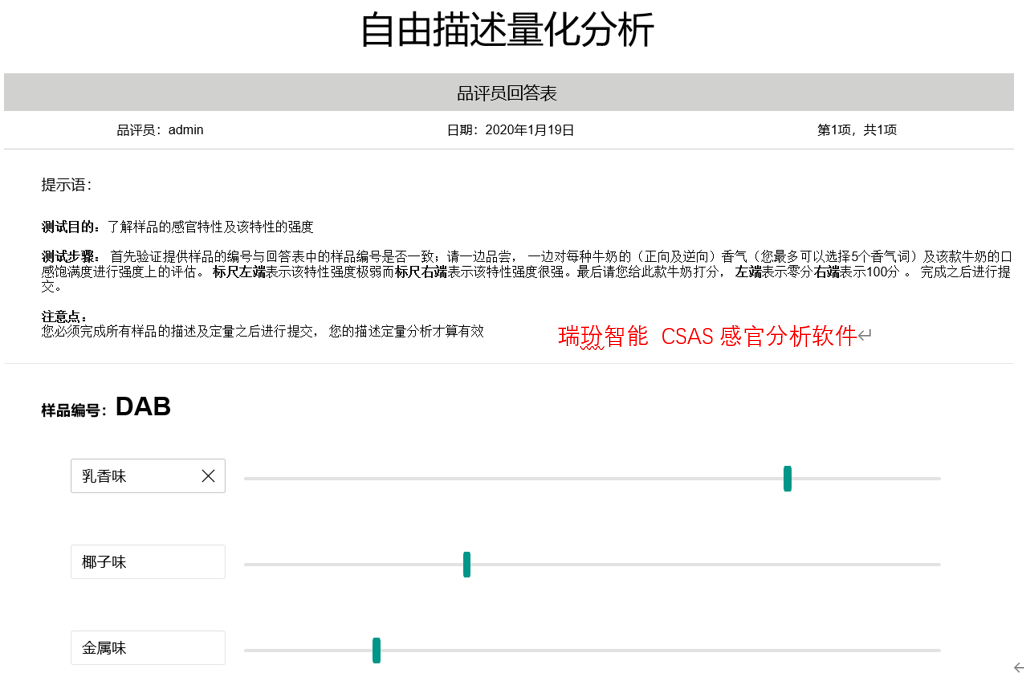Click the arrow icon at the bottom right
This screenshot has width=1024, height=675.
tap(1018, 667)
